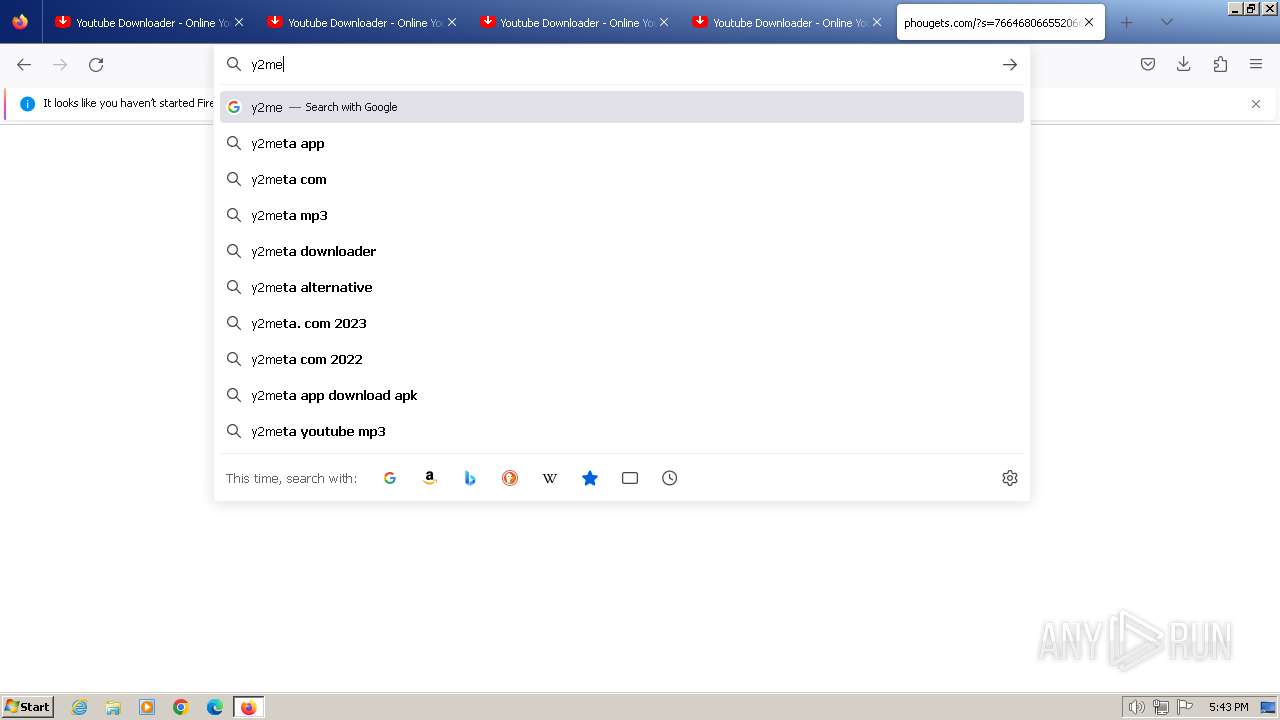This screenshot has height=720, width=1280.
Task: Search with DuckDuckGo one-off icon
Action: click(x=510, y=478)
